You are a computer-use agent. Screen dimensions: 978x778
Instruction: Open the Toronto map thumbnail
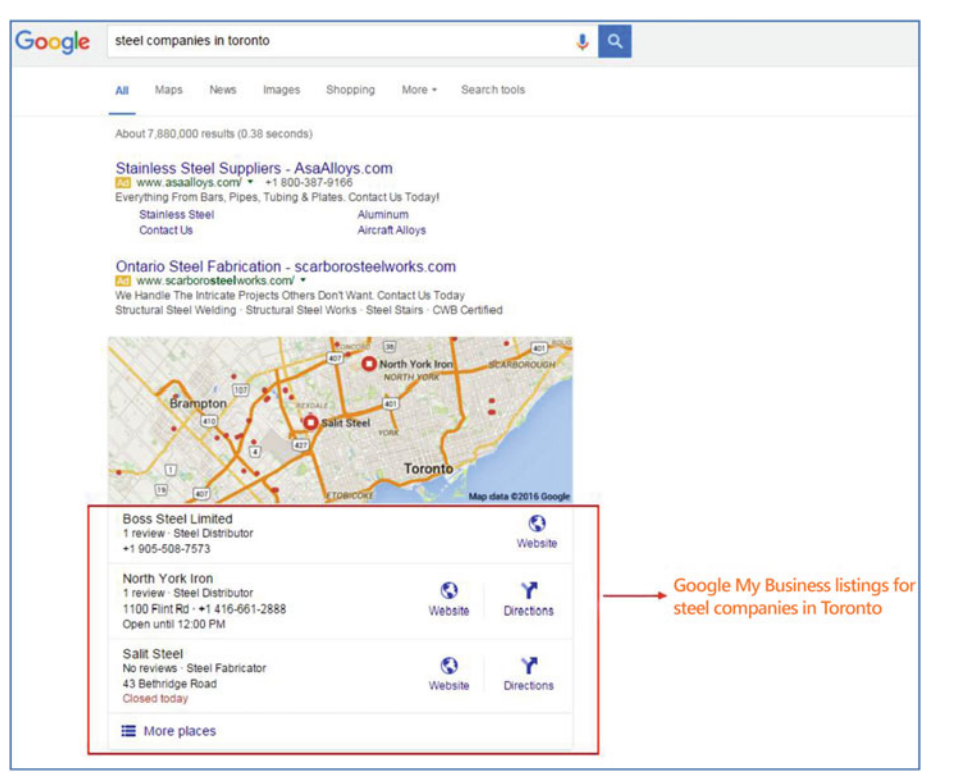(341, 420)
